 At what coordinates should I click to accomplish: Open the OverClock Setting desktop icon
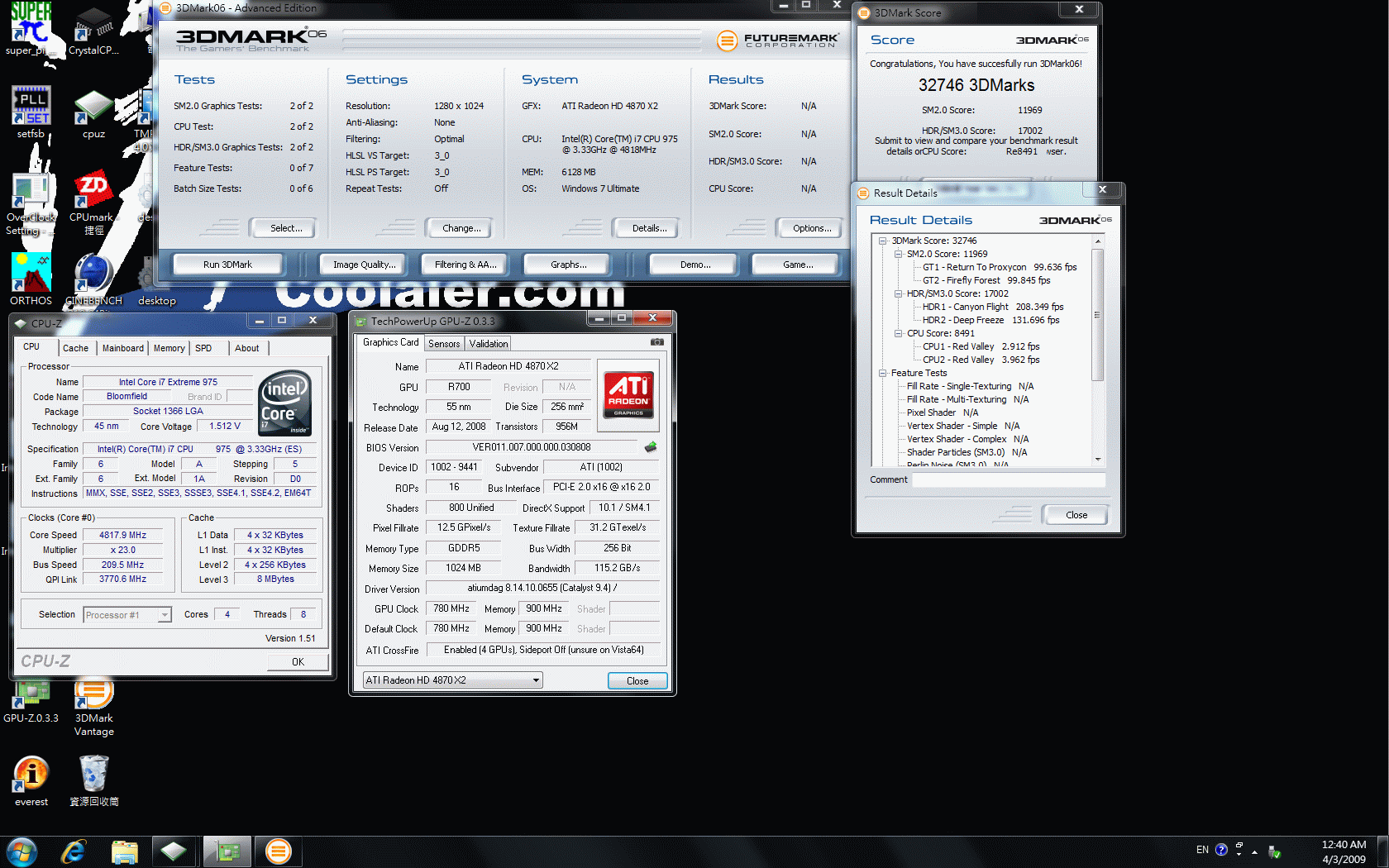coord(31,204)
